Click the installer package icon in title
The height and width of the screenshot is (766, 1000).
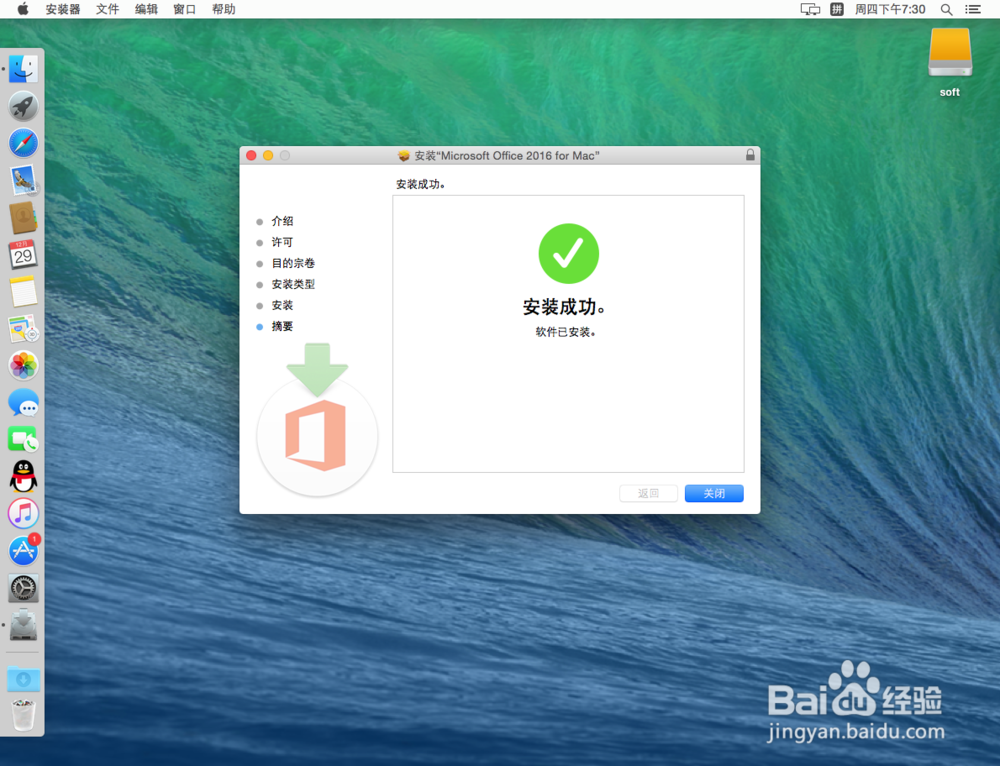tap(403, 156)
